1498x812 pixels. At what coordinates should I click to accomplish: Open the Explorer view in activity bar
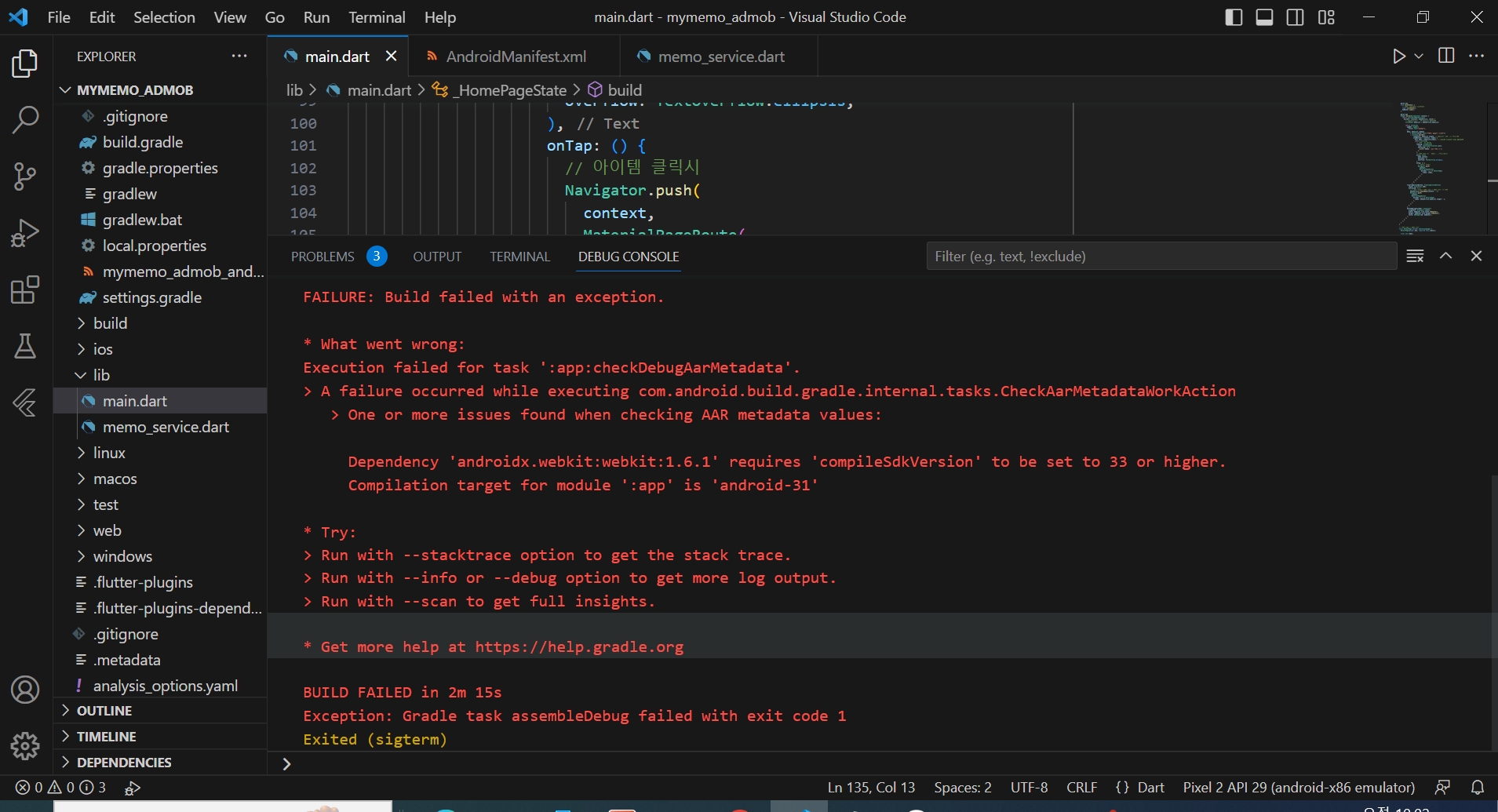(25, 64)
